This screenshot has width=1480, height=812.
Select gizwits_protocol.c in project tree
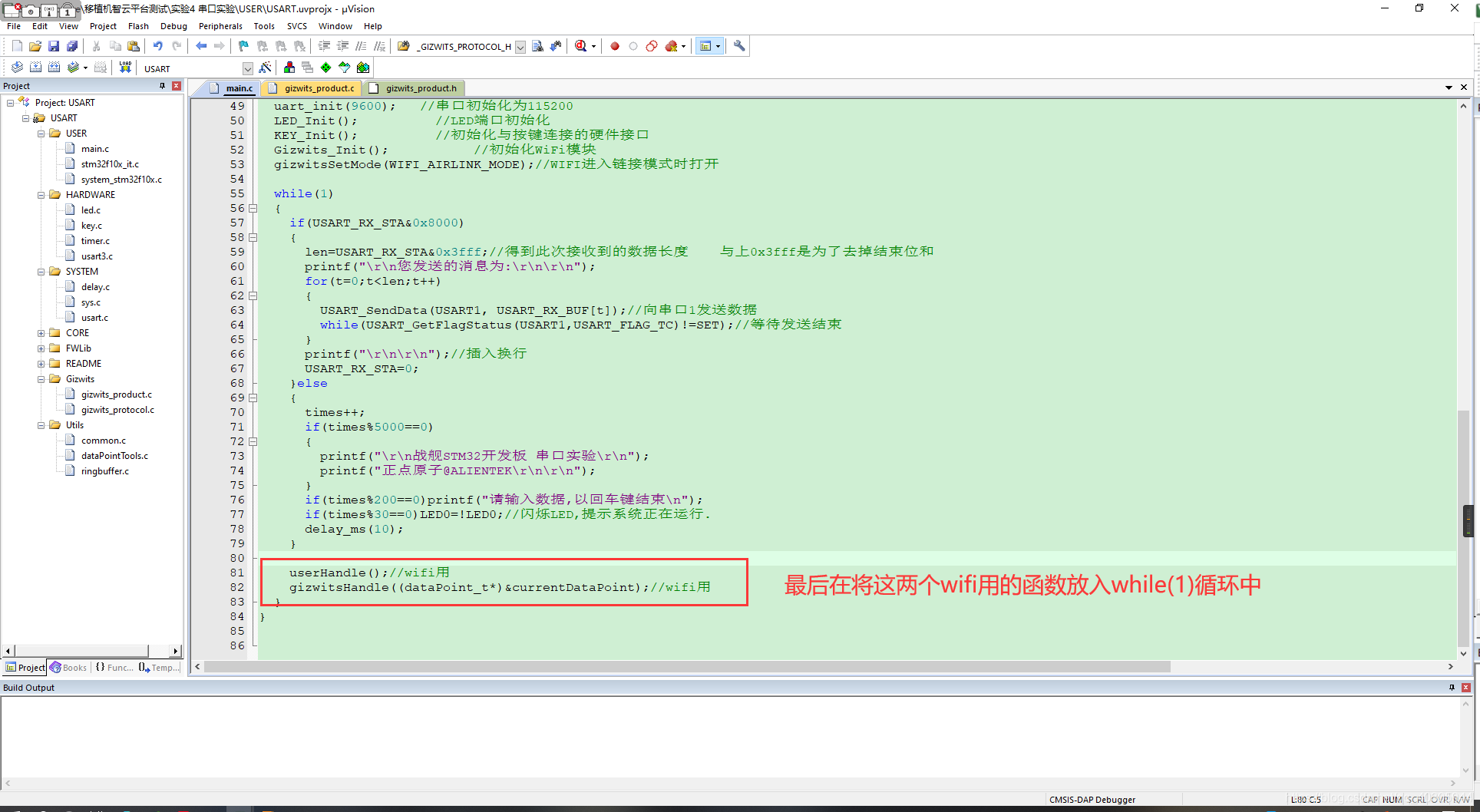pyautogui.click(x=117, y=410)
